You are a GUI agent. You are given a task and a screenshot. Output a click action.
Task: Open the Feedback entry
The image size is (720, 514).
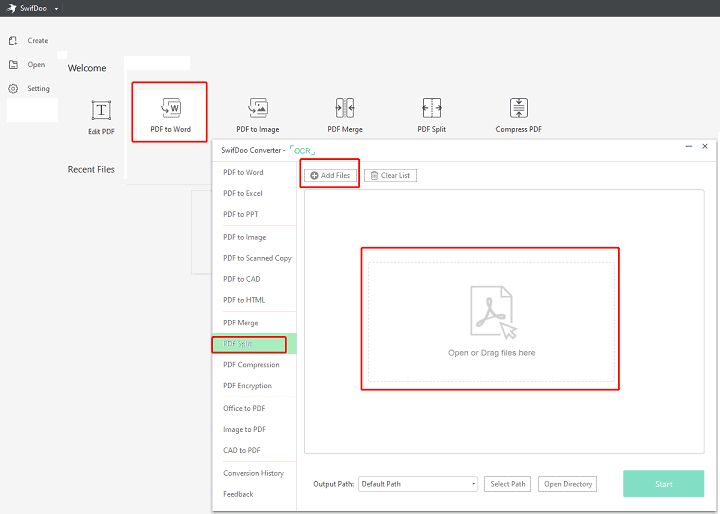[x=238, y=494]
